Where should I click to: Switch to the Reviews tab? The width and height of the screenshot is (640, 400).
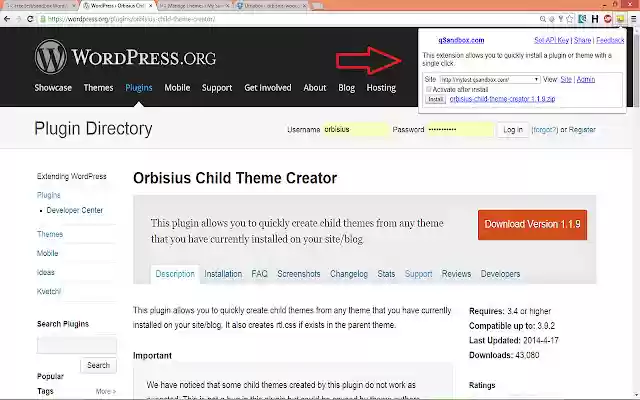pyautogui.click(x=456, y=274)
